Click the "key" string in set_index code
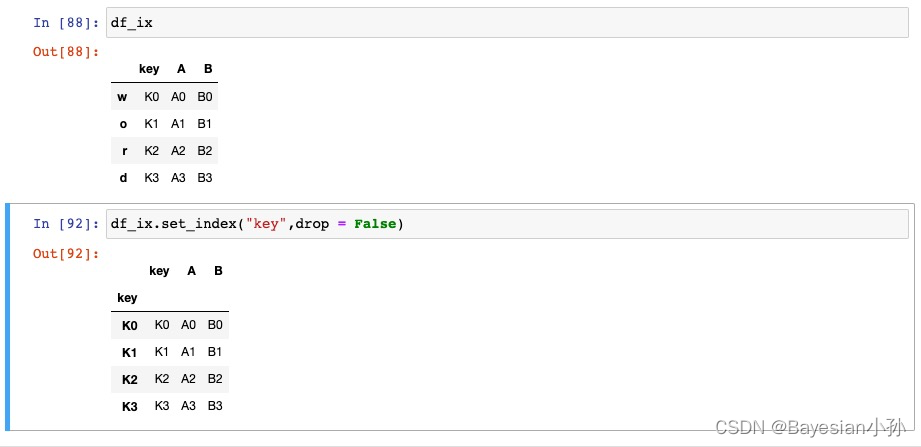The image size is (921, 447). (x=267, y=224)
